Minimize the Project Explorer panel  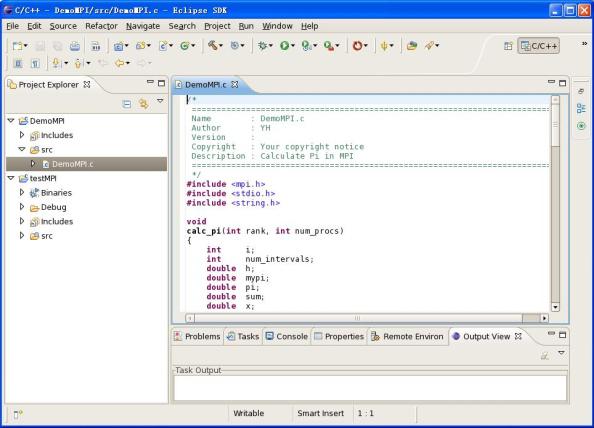150,82
